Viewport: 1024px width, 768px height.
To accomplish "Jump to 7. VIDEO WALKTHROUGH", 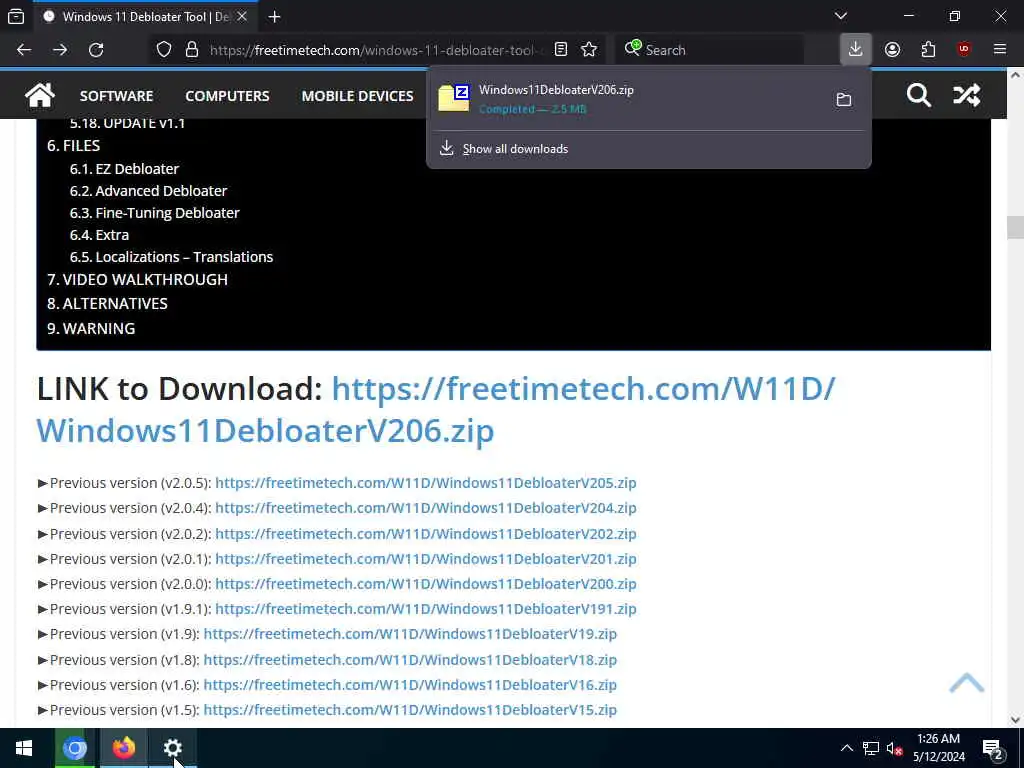I will pyautogui.click(x=137, y=280).
